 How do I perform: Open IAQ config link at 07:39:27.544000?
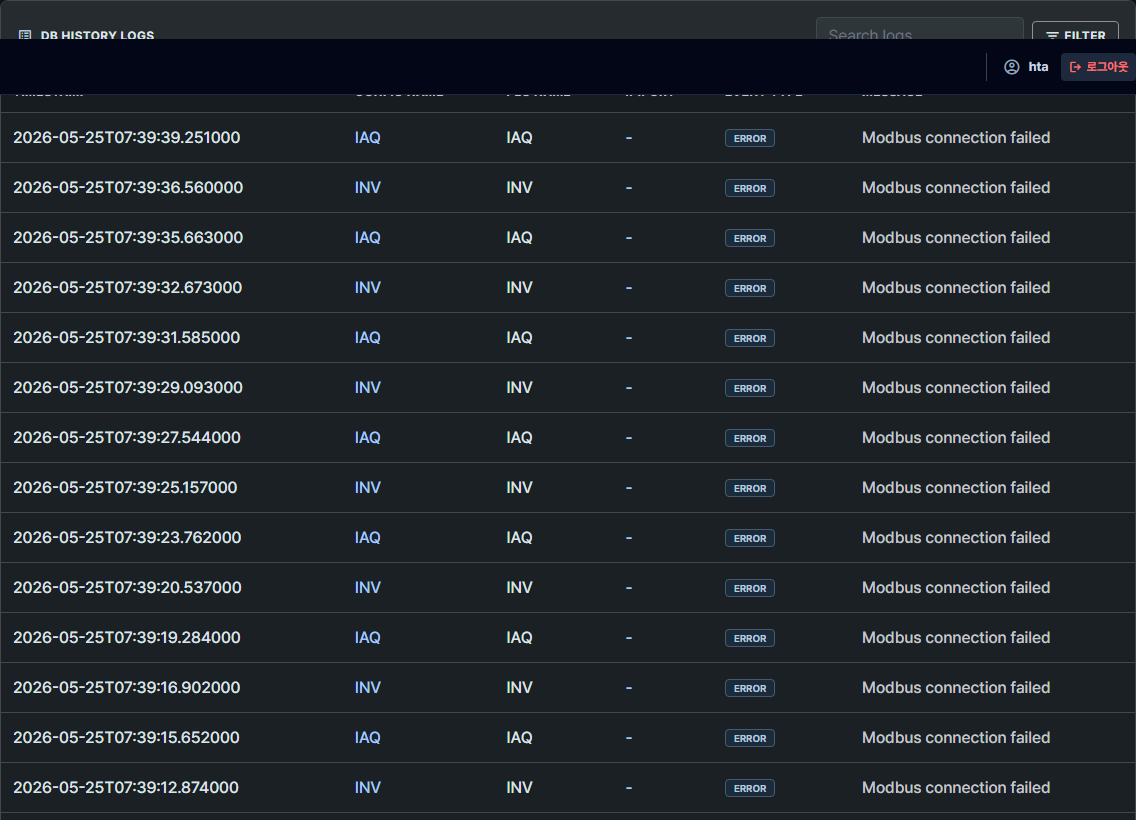(367, 438)
